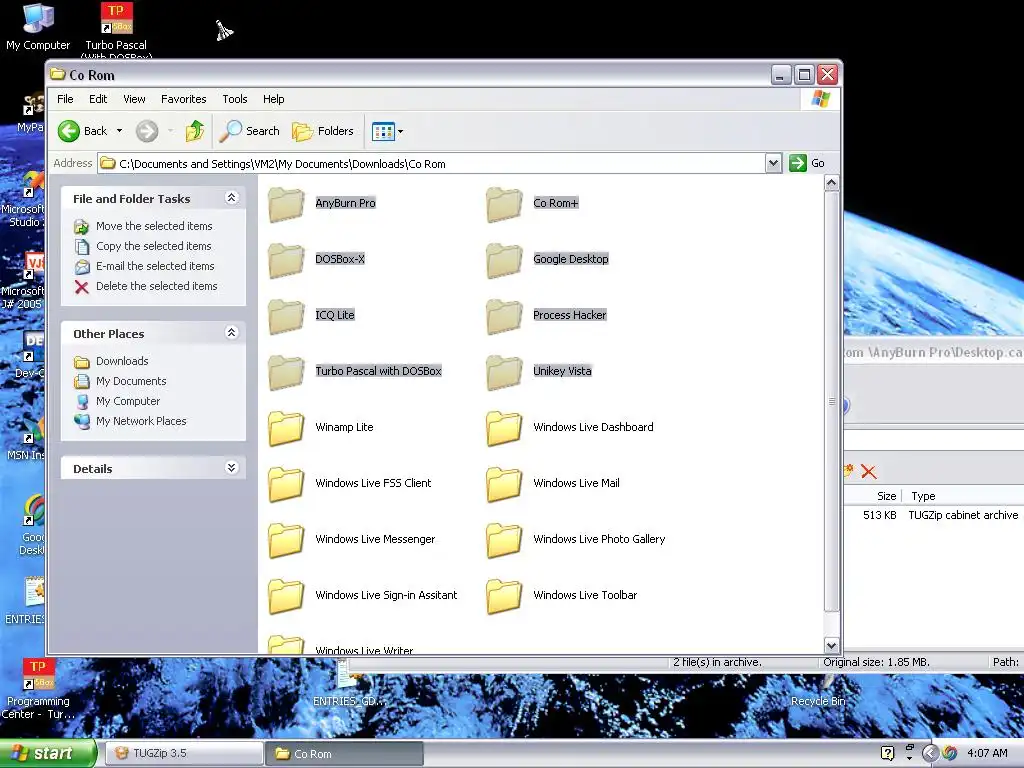Click the vertical scrollbar thumb in Co Rom
Screen dimensions: 1024x768
(831, 401)
